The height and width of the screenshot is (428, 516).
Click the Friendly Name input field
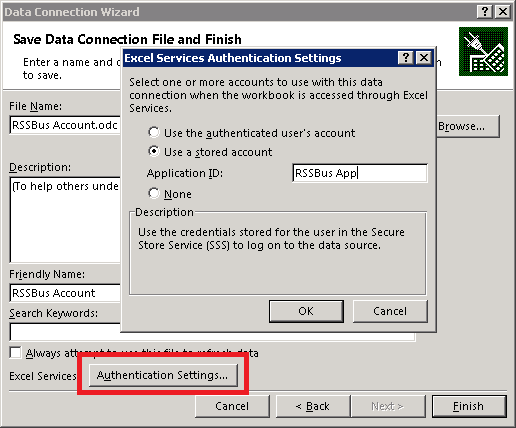65,293
